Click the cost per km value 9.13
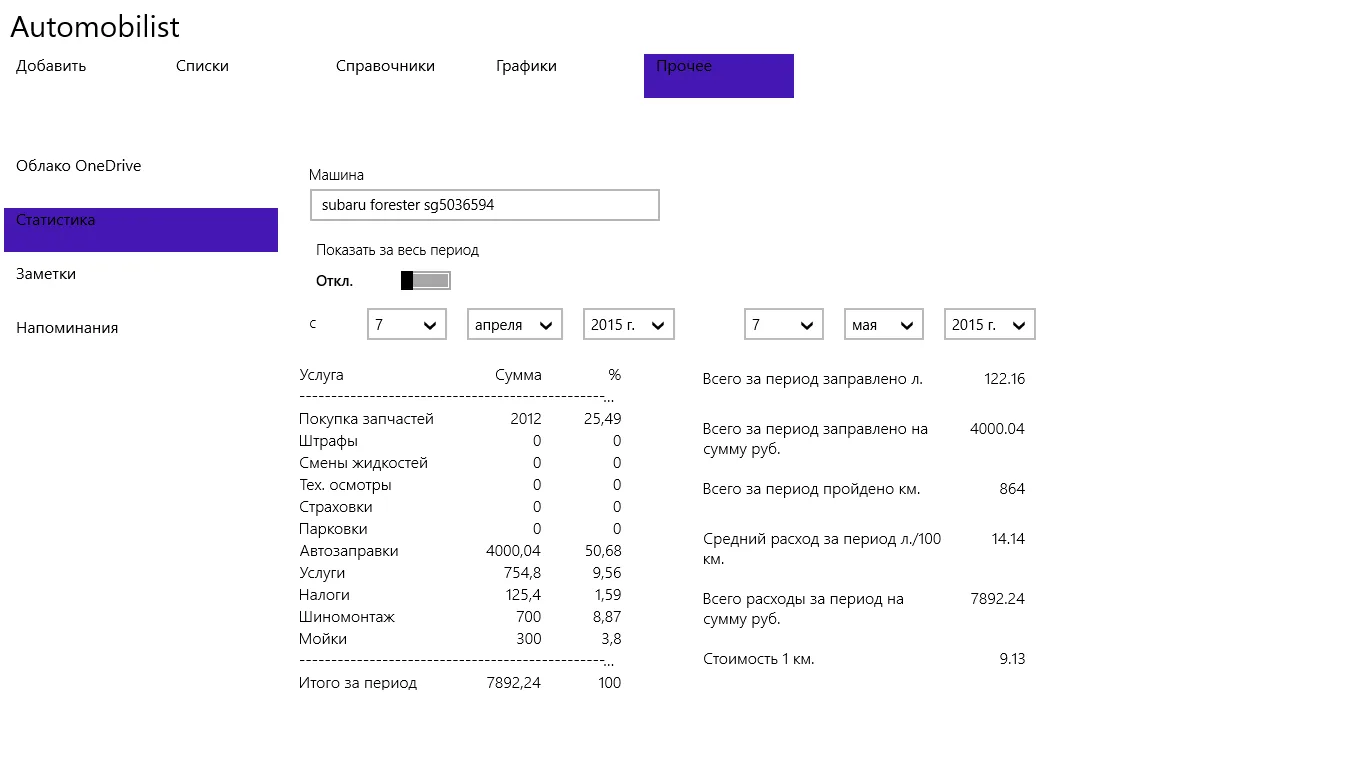The height and width of the screenshot is (768, 1366). click(x=1012, y=659)
